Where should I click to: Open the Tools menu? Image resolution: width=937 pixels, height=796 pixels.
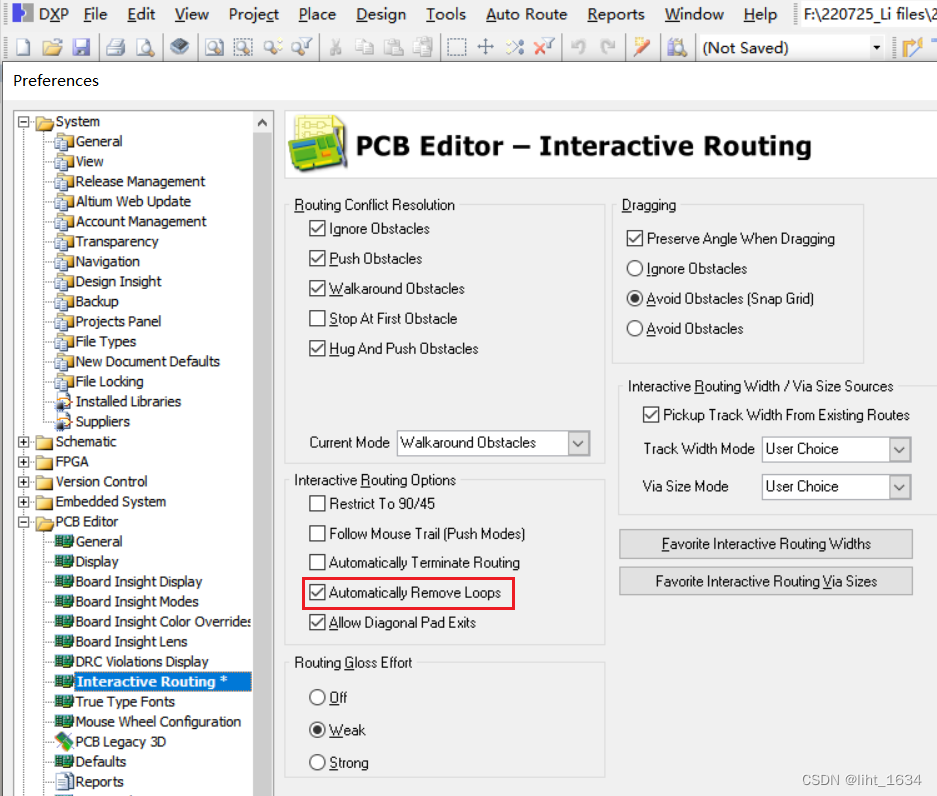[445, 14]
